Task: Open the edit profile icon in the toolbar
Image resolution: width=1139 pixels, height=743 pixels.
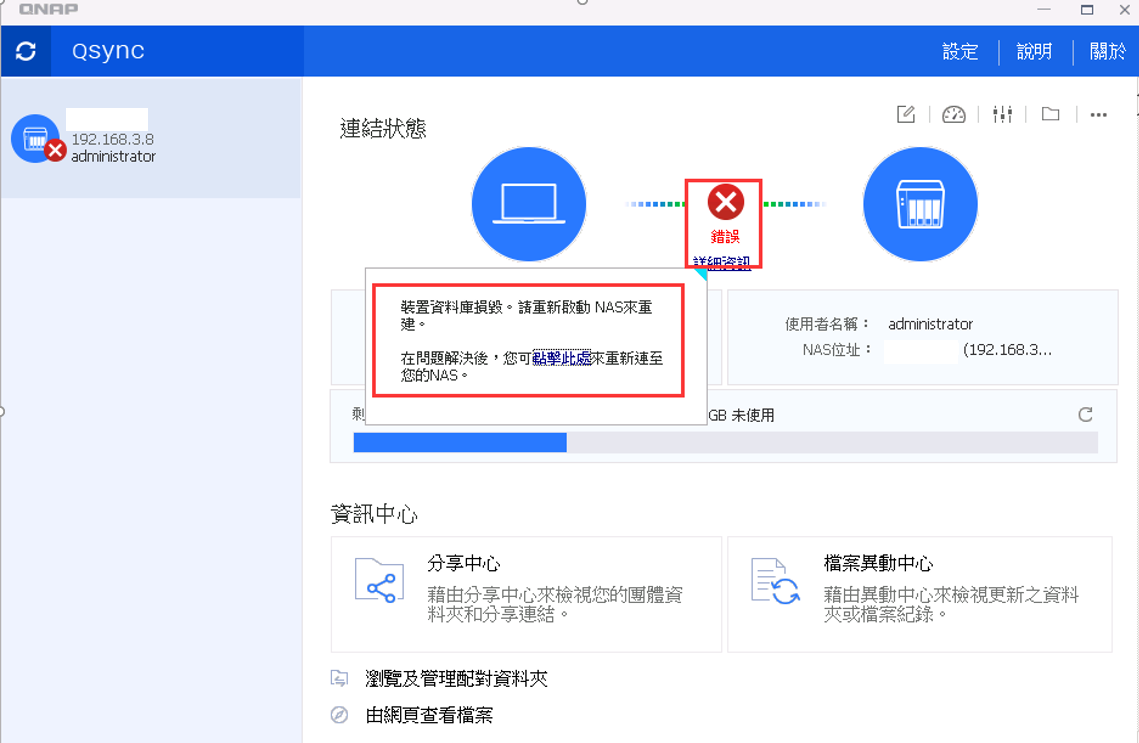Action: pyautogui.click(x=906, y=115)
